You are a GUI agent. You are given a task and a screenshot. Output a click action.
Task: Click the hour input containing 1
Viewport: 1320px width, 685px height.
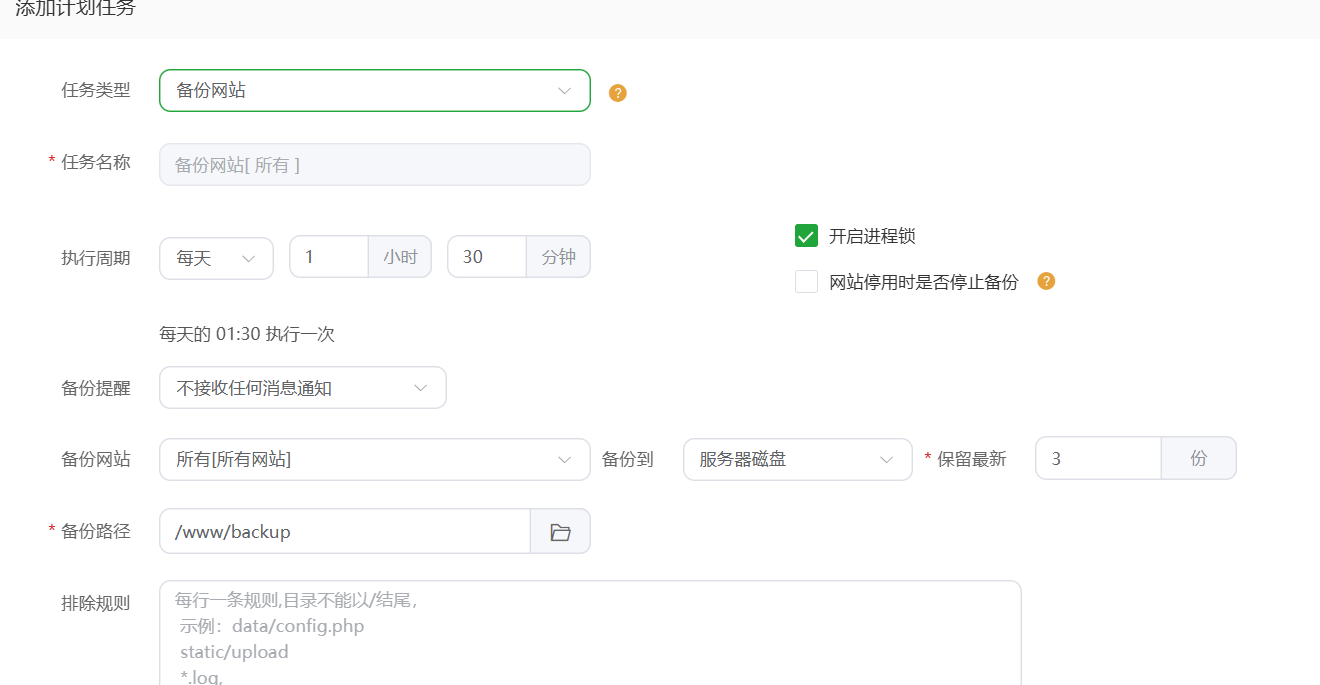tap(328, 256)
